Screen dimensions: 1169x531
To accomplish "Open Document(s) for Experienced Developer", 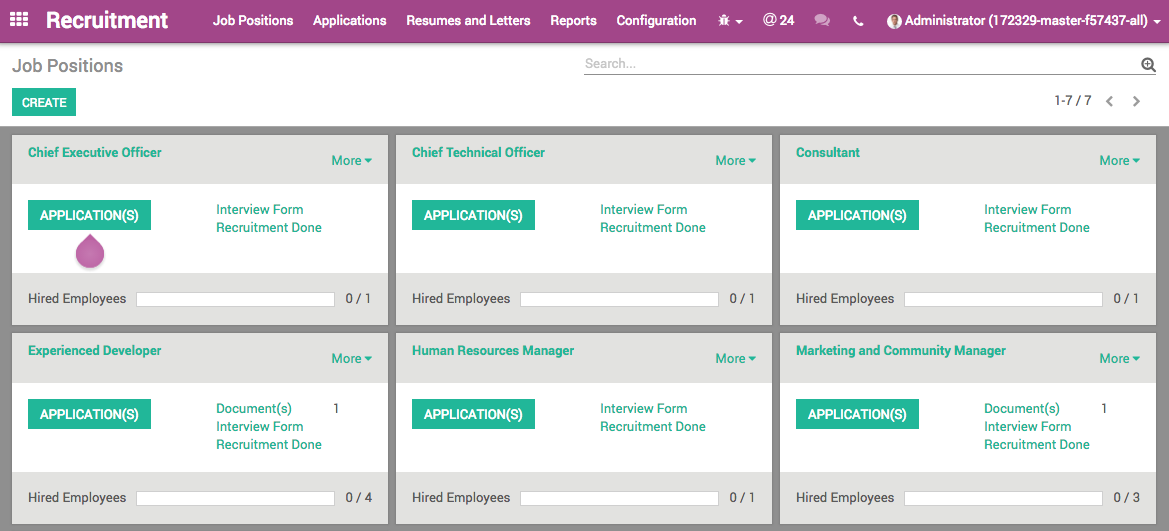I will [253, 409].
